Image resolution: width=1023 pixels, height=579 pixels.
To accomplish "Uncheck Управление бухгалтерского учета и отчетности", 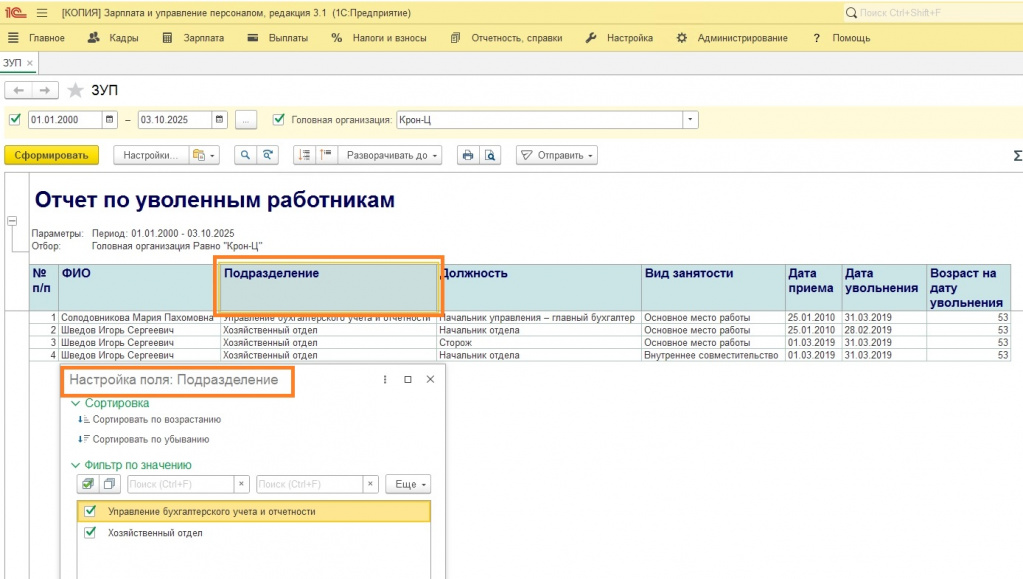I will click(90, 511).
